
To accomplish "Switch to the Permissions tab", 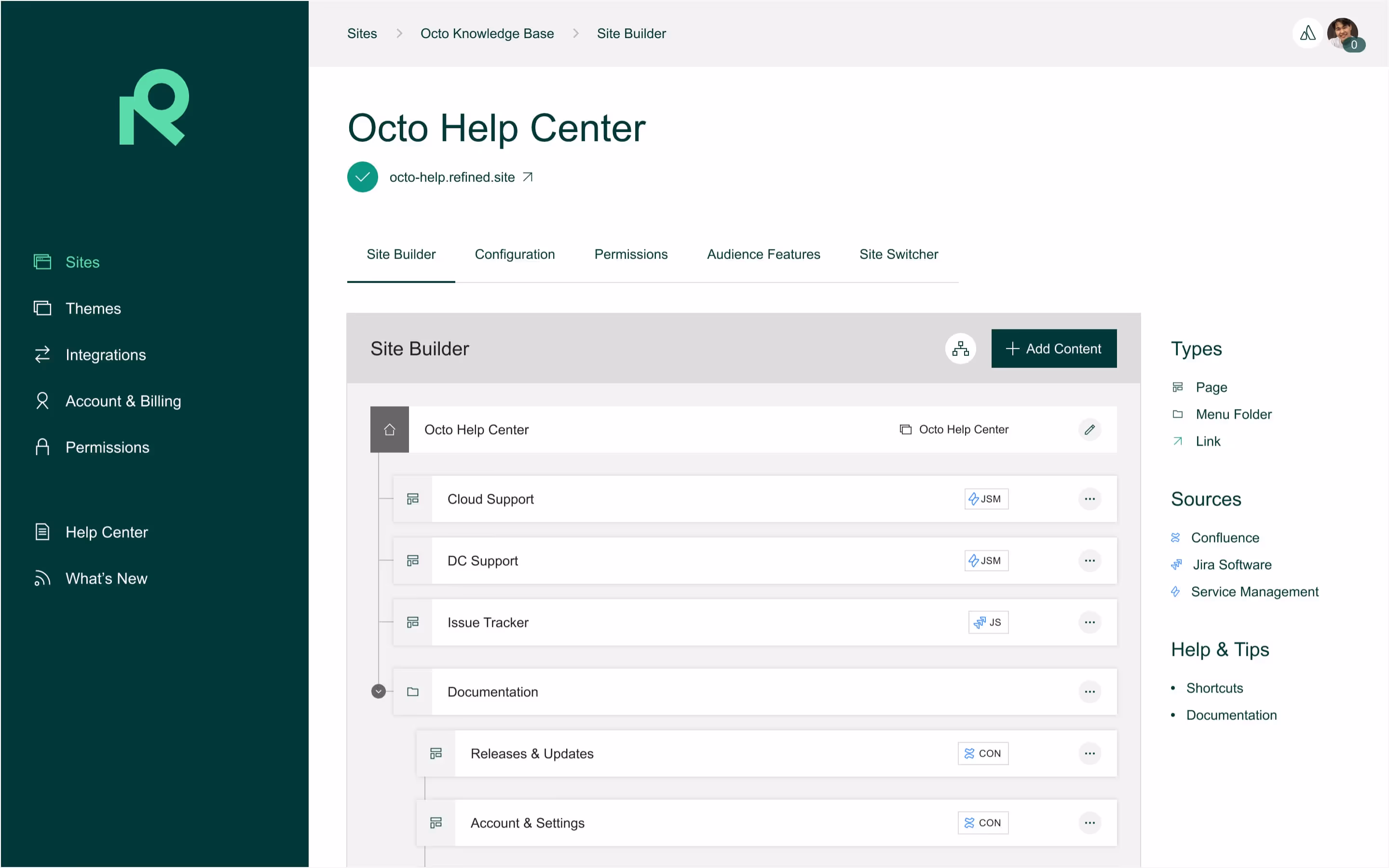I will [631, 254].
